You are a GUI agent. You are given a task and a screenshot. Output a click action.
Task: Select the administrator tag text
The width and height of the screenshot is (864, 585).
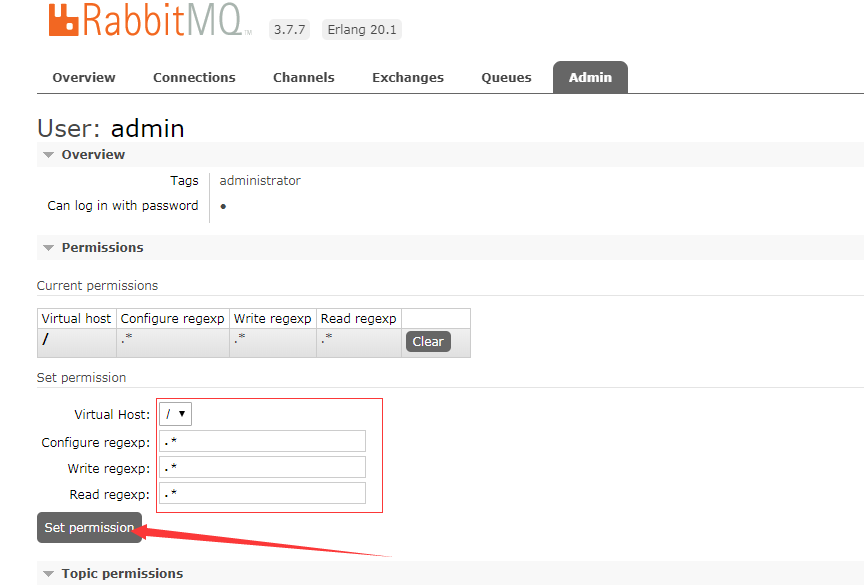(x=260, y=181)
